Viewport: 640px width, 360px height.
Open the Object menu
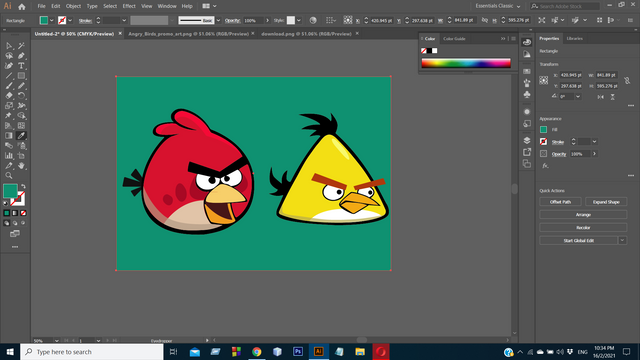(x=73, y=6)
